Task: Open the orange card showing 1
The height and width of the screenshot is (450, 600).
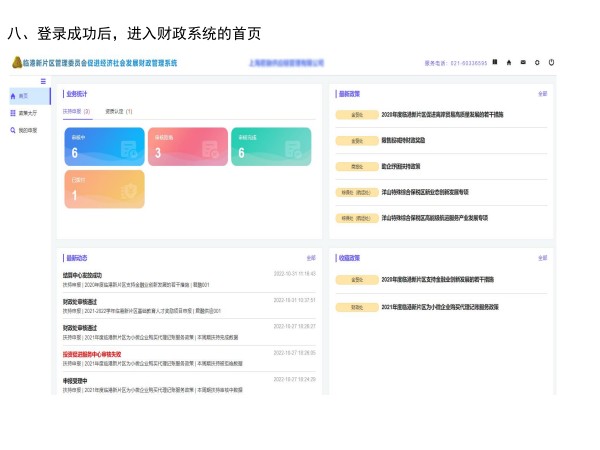Action: pyautogui.click(x=104, y=189)
